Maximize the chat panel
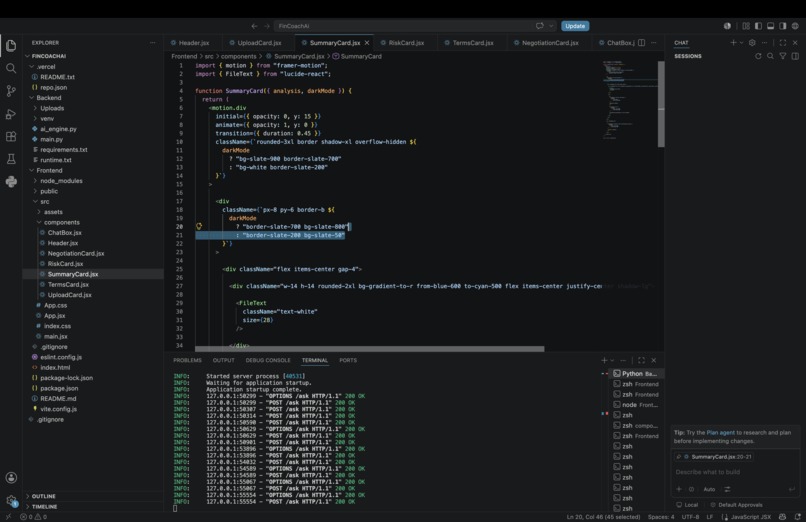 click(783, 43)
